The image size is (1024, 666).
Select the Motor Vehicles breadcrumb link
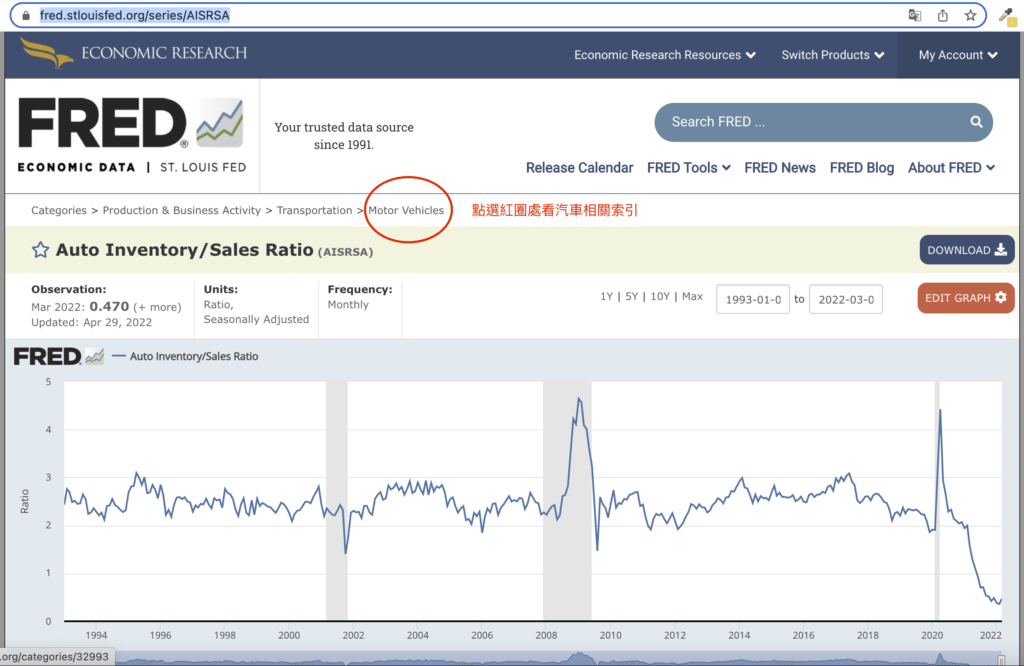coord(406,211)
